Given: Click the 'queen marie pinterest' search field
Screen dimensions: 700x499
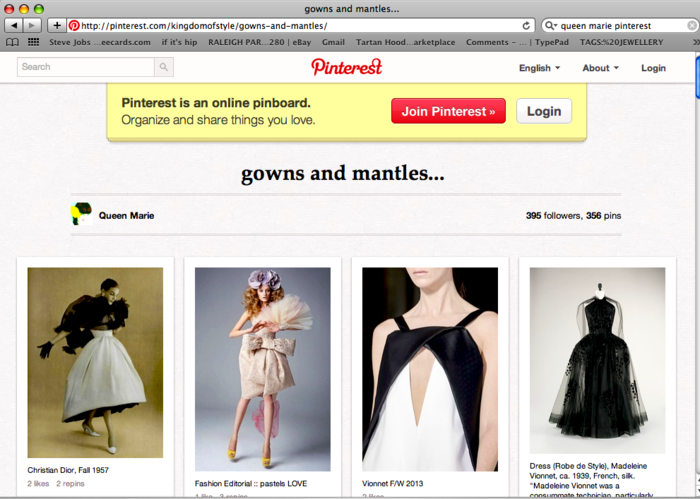Looking at the screenshot, I should click(x=621, y=26).
